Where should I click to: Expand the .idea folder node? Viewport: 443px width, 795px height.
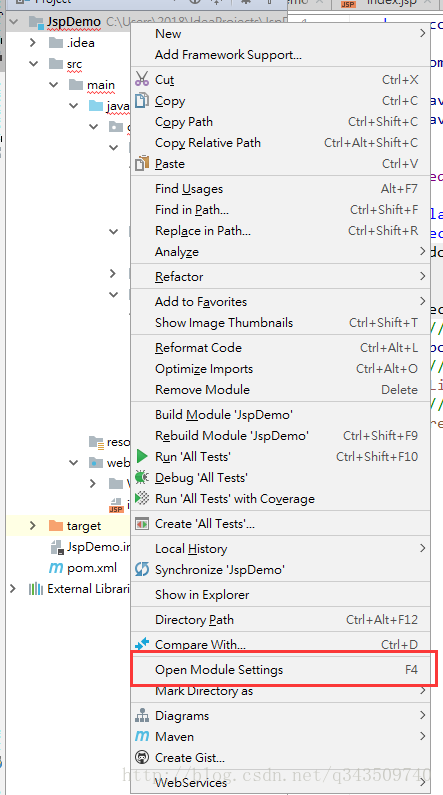(33, 43)
